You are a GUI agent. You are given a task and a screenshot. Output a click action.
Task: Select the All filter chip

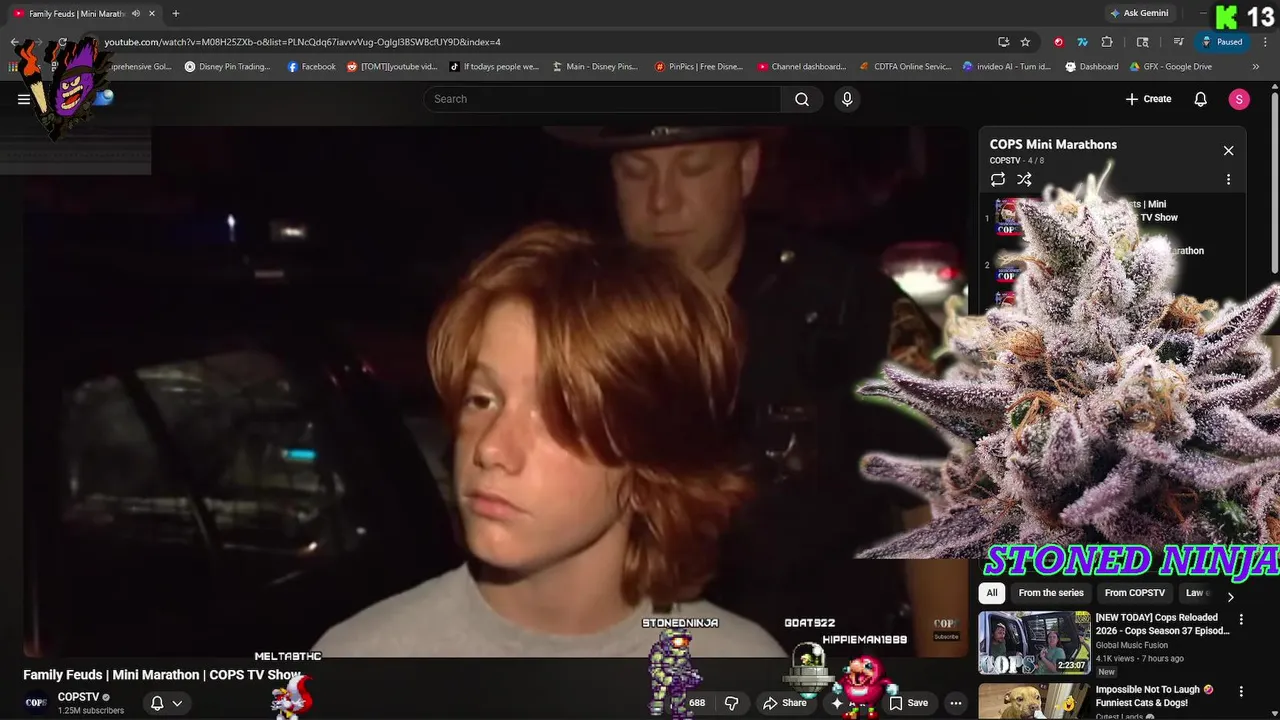[x=992, y=593]
